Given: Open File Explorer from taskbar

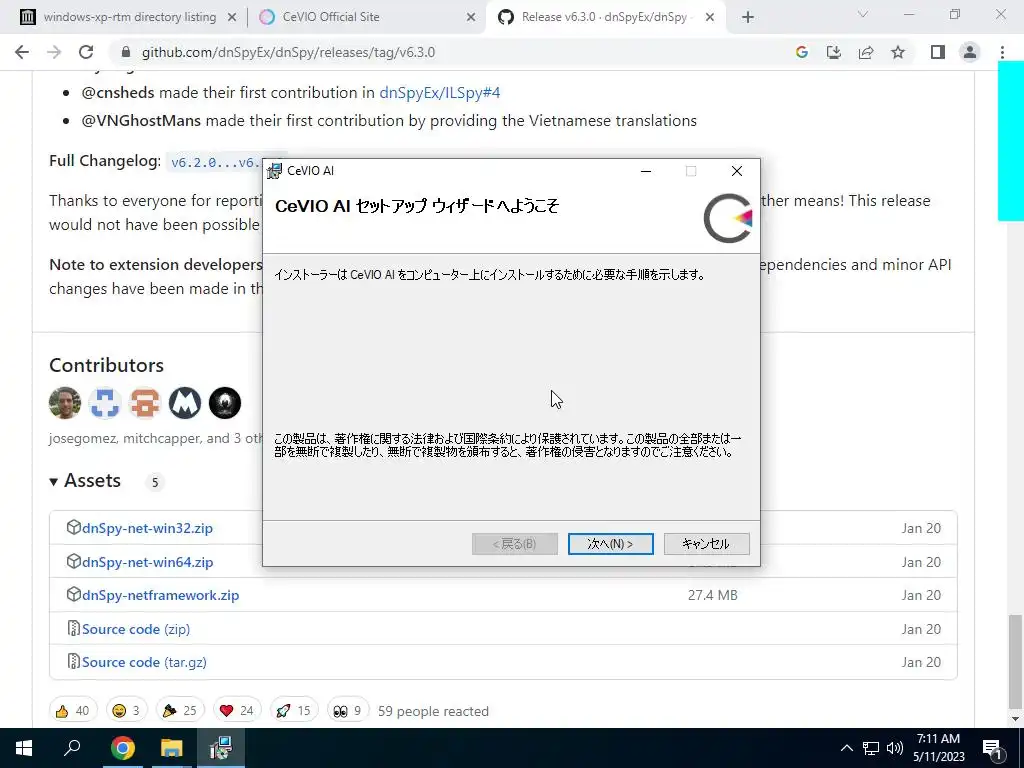Looking at the screenshot, I should click(x=171, y=748).
